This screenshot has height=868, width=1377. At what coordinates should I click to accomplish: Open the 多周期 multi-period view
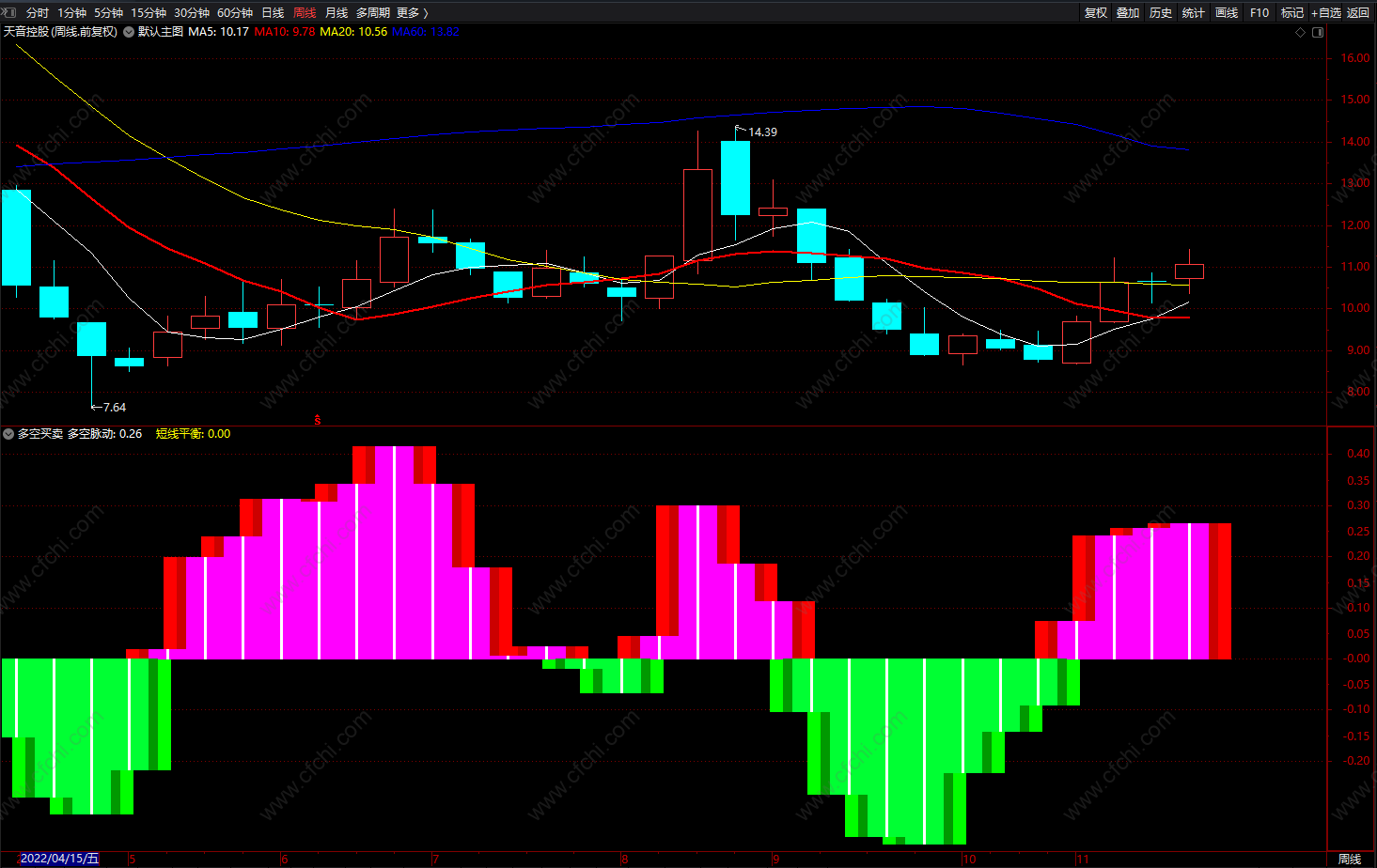coord(373,12)
